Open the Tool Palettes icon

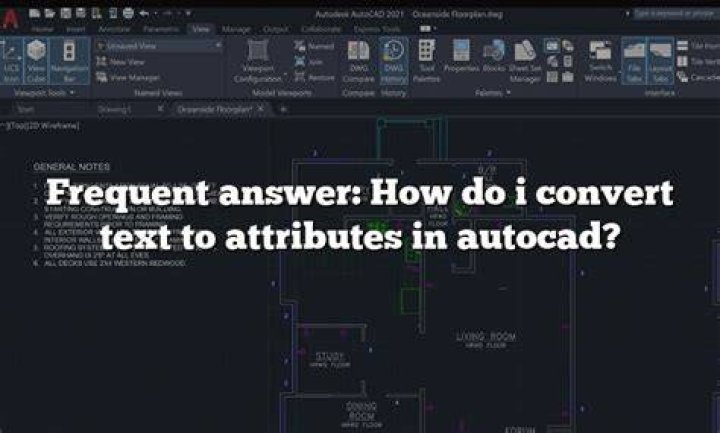(x=427, y=62)
